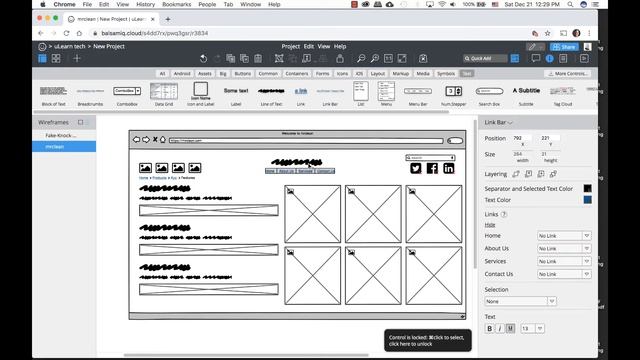Click the Delete clipboard-X toolbar icon
This screenshot has width=640, height=360.
coord(423,58)
